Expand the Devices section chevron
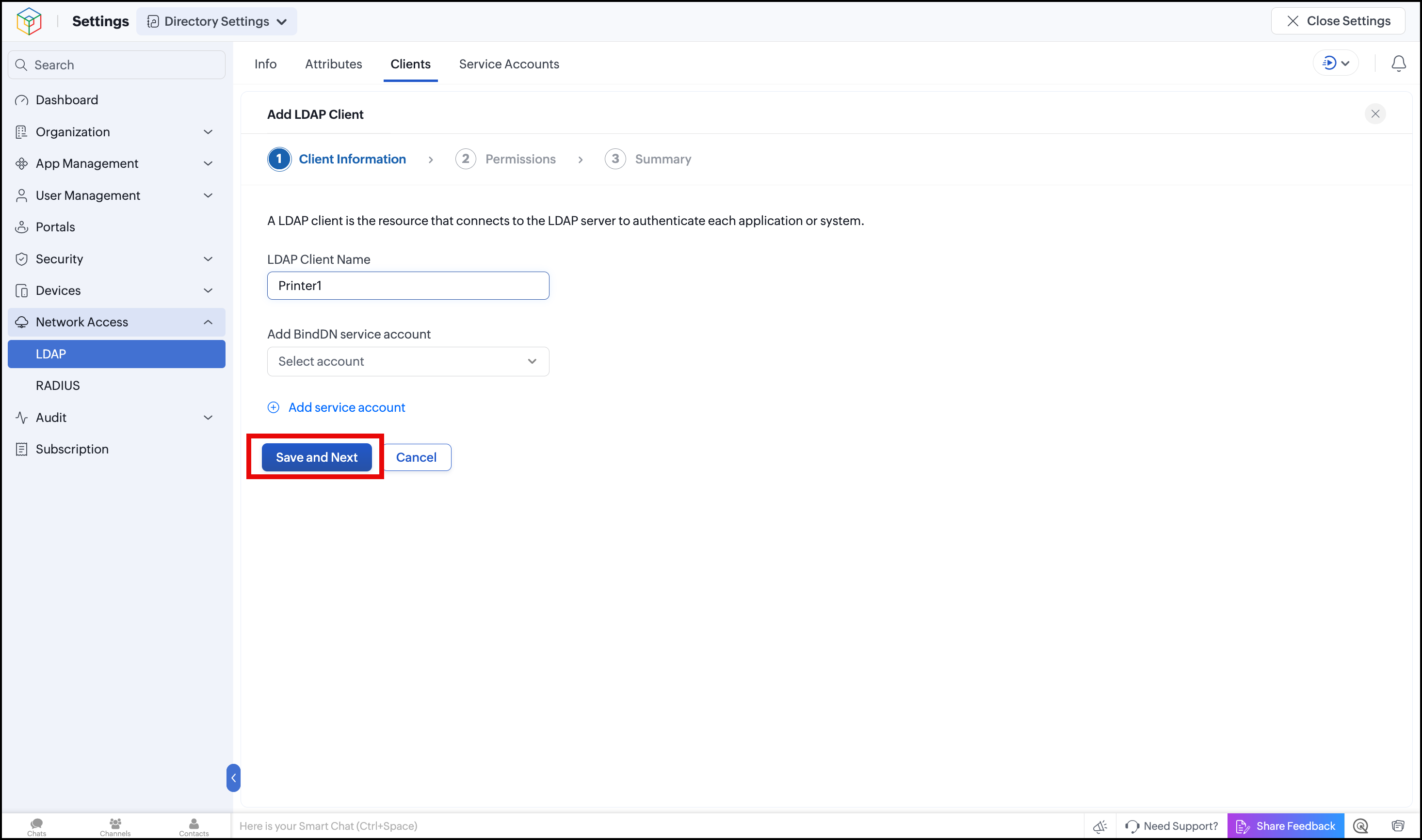This screenshot has width=1422, height=840. [x=208, y=291]
